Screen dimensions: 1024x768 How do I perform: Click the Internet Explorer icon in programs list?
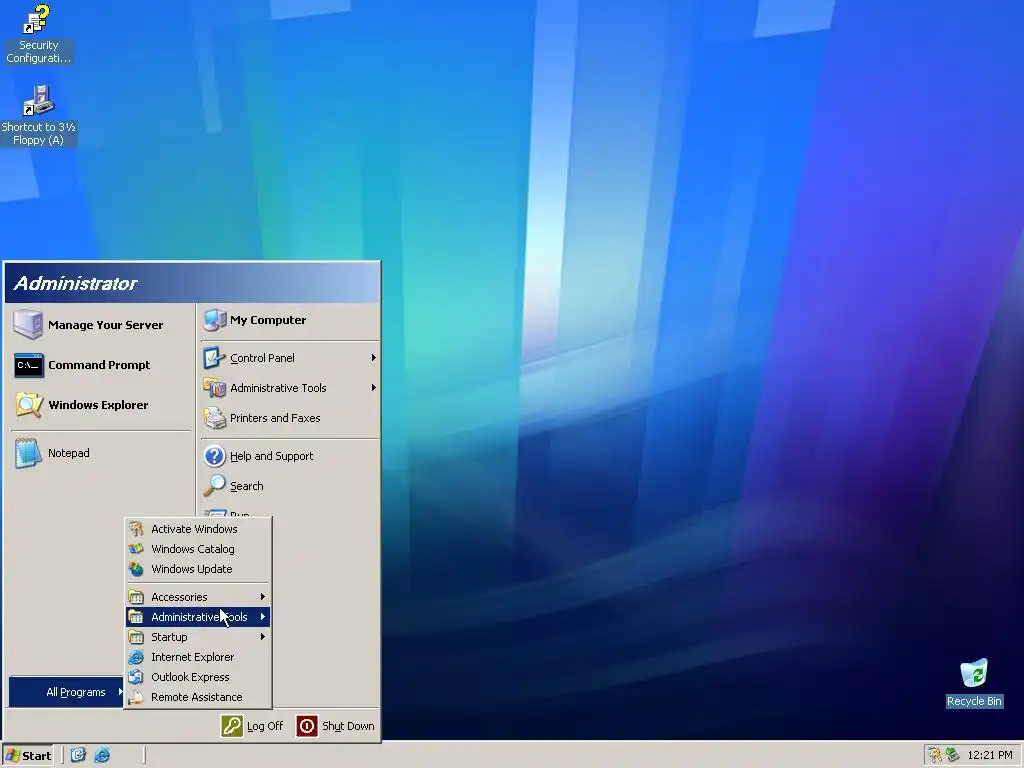(x=136, y=657)
